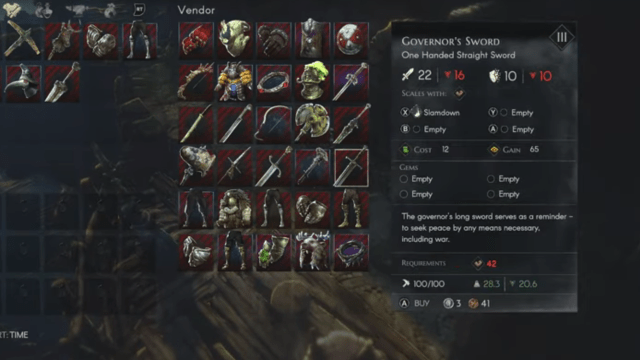Pick the antlered skull helmet item
Viewport: 640px width, 360px height.
click(x=312, y=252)
